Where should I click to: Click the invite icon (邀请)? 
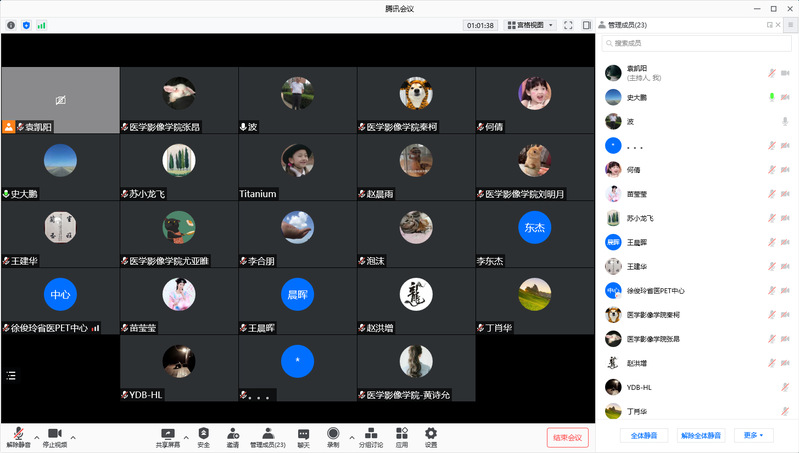click(233, 436)
